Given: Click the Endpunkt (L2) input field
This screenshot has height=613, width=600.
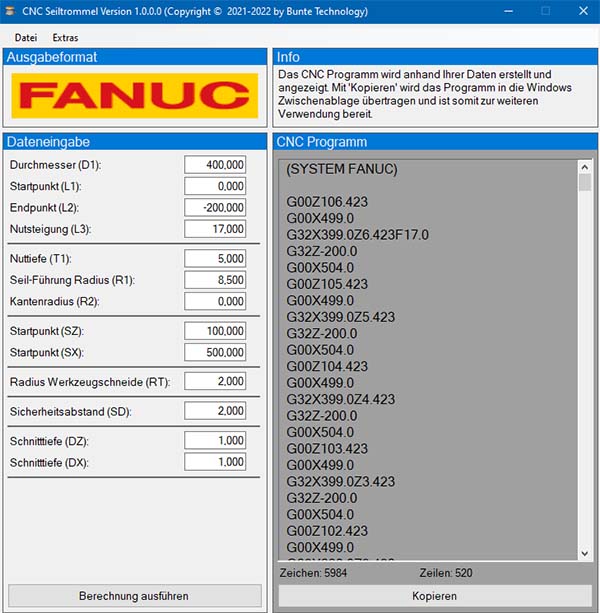Looking at the screenshot, I should click(215, 207).
